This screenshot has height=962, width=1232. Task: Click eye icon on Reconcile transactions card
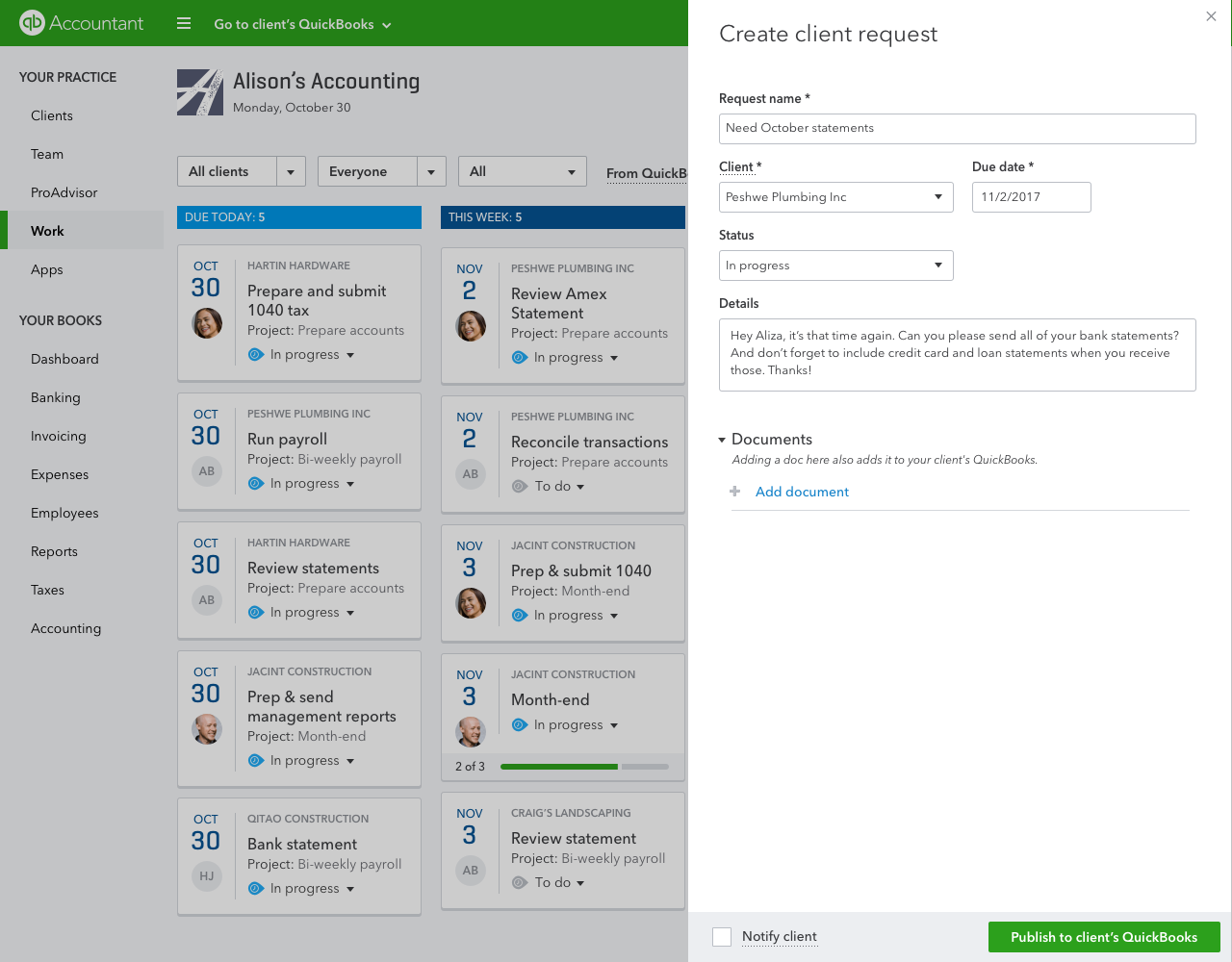520,487
